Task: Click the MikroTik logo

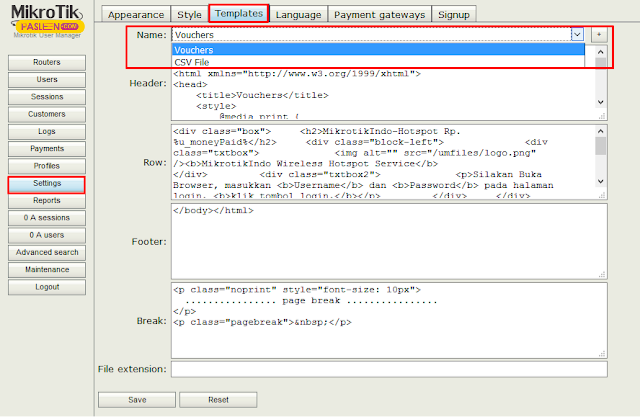Action: [47, 21]
